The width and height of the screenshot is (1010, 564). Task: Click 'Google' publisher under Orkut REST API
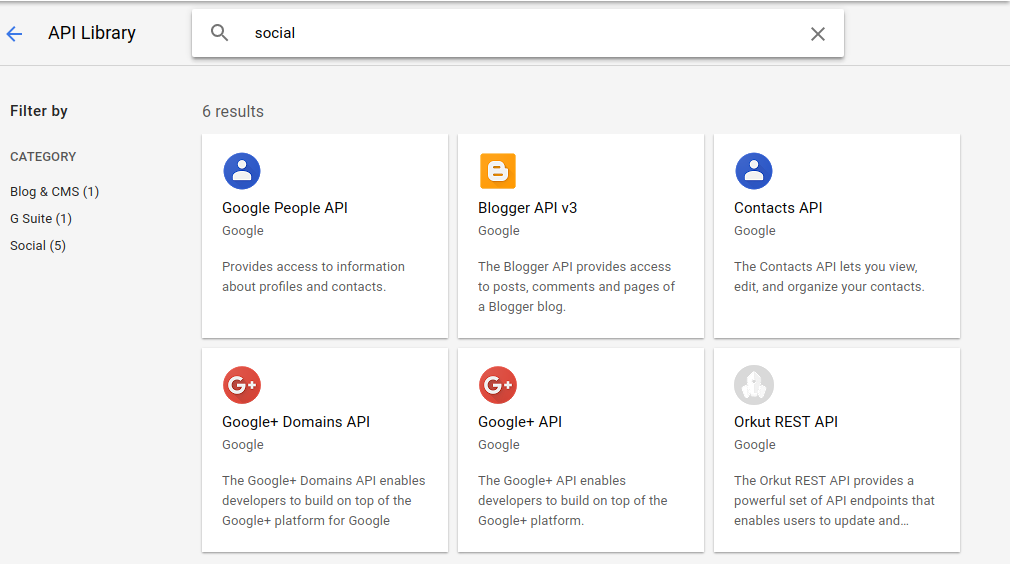(x=755, y=444)
